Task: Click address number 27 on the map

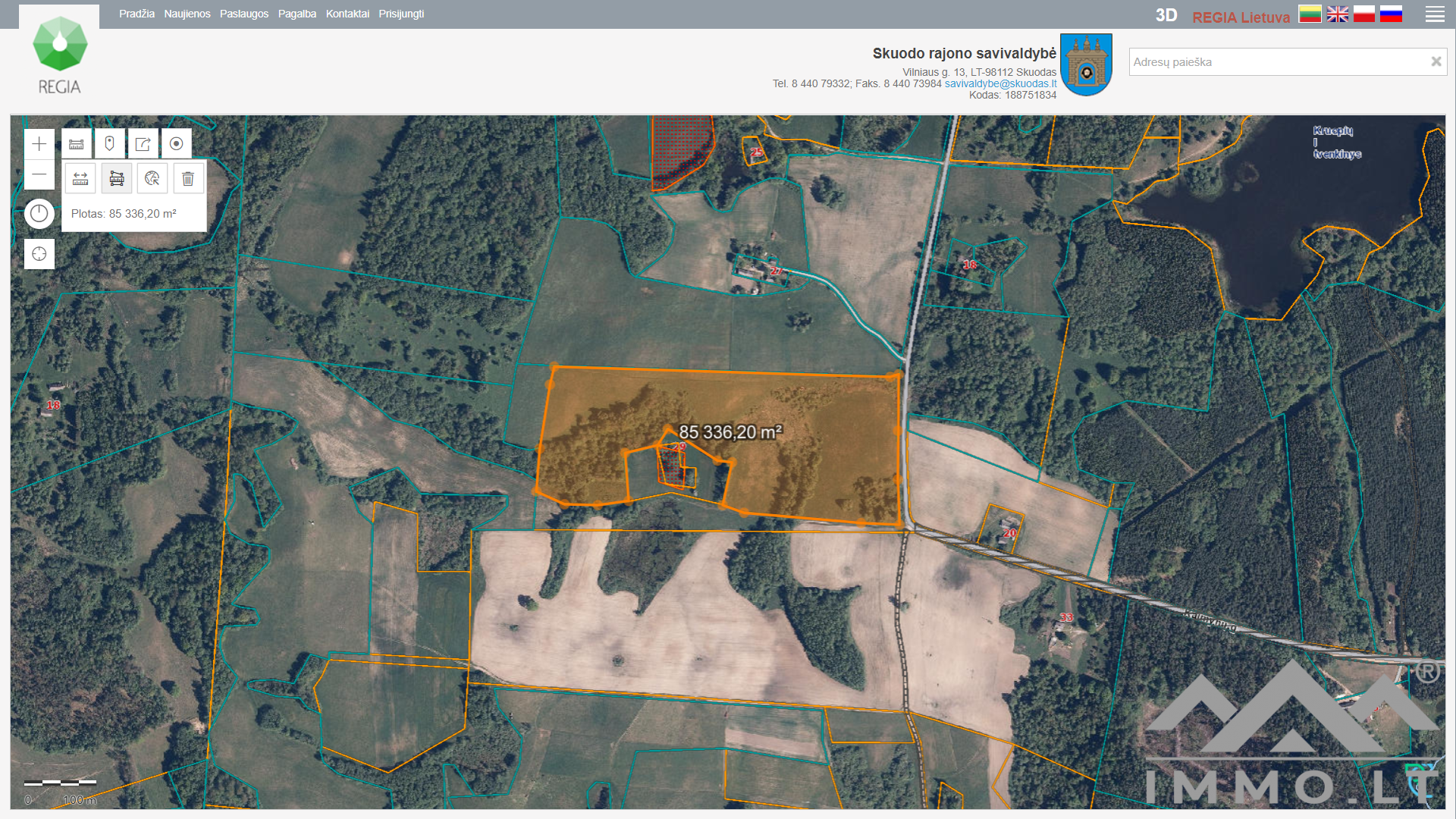Action: click(x=777, y=271)
